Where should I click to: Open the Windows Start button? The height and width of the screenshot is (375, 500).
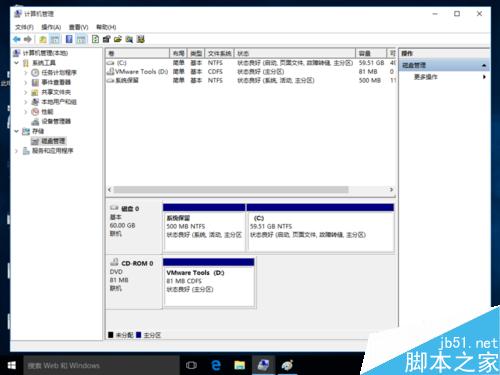(x=11, y=365)
